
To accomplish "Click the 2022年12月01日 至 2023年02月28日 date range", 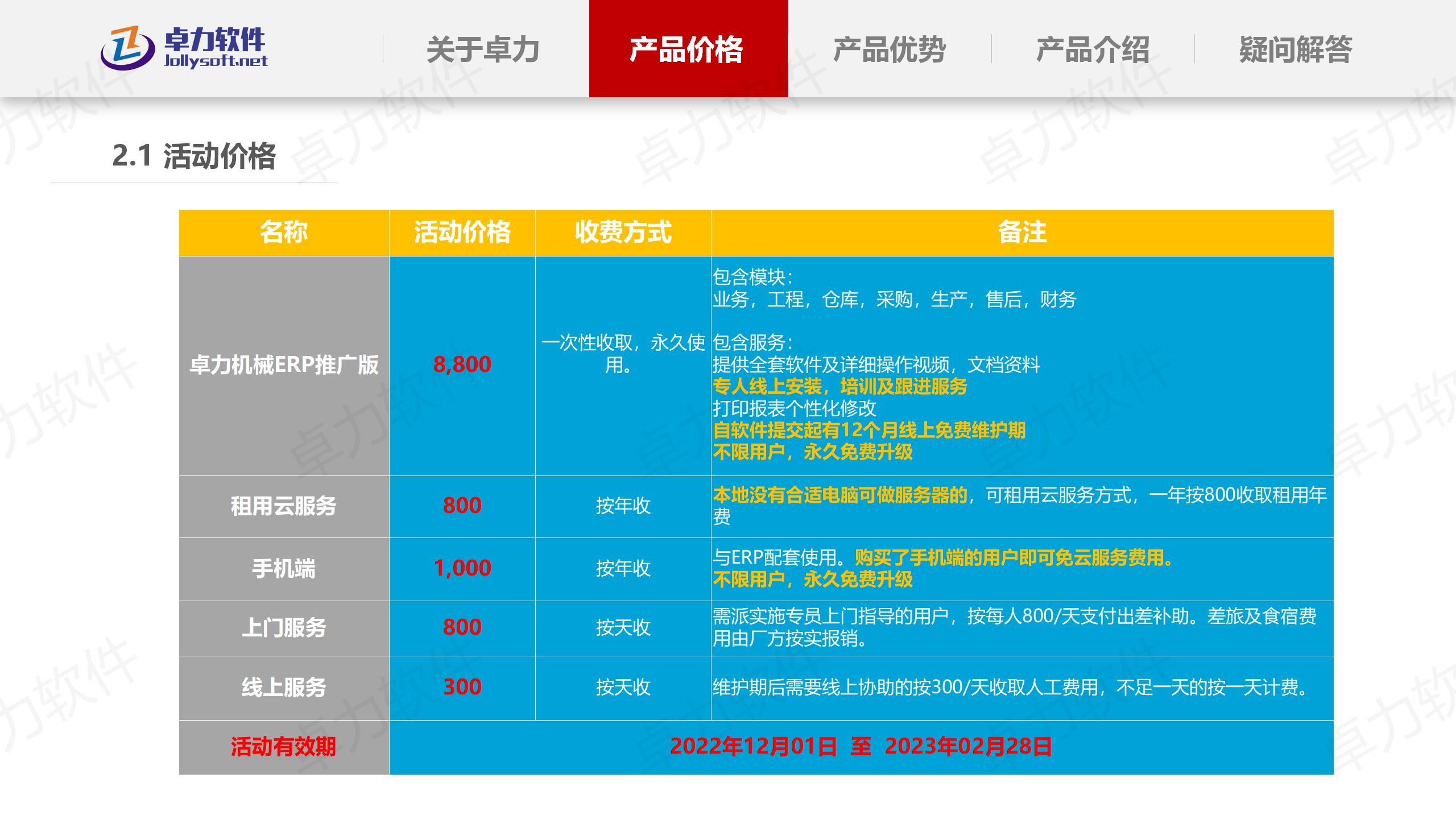I will 861,747.
